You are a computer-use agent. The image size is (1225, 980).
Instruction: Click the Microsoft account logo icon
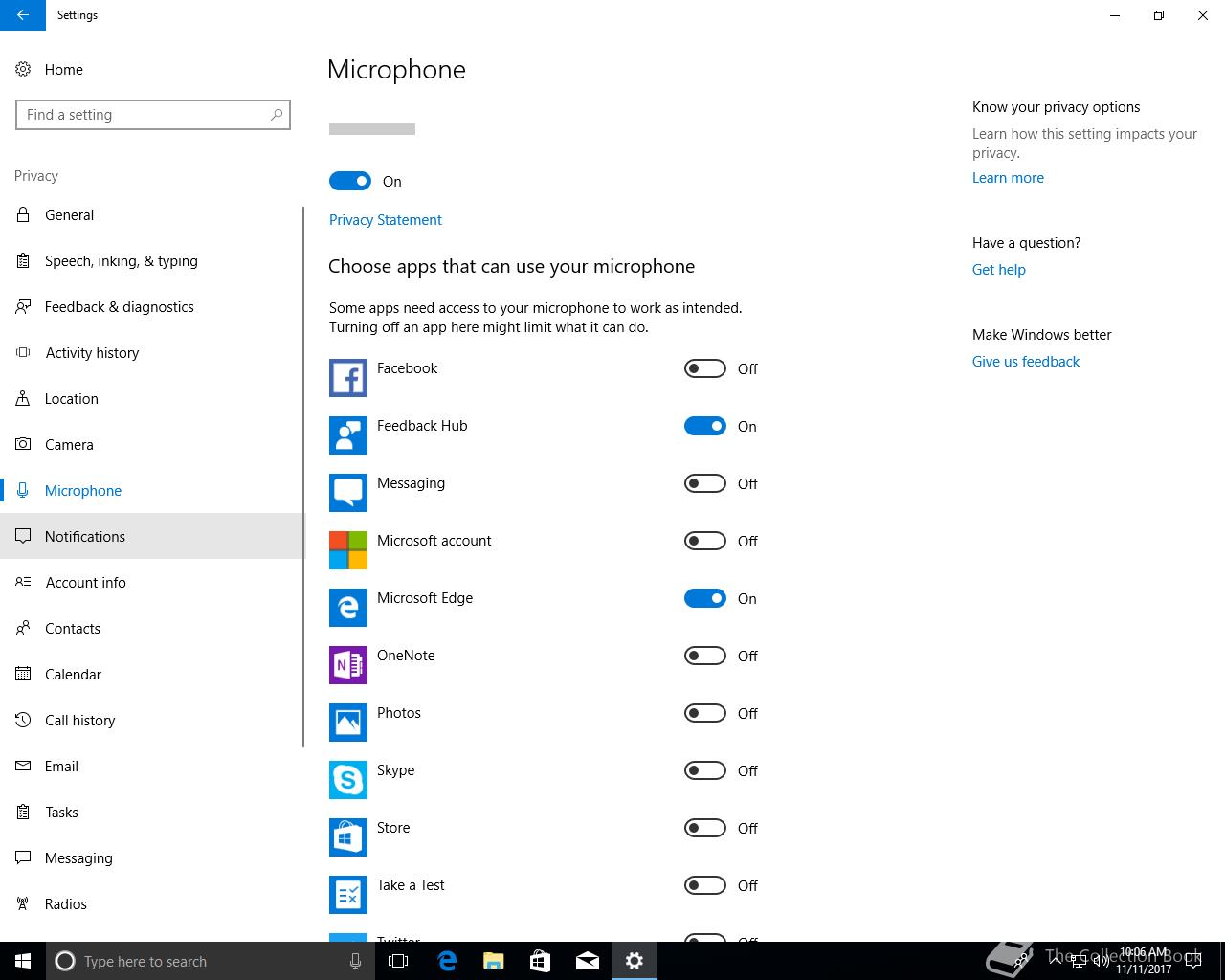(348, 550)
